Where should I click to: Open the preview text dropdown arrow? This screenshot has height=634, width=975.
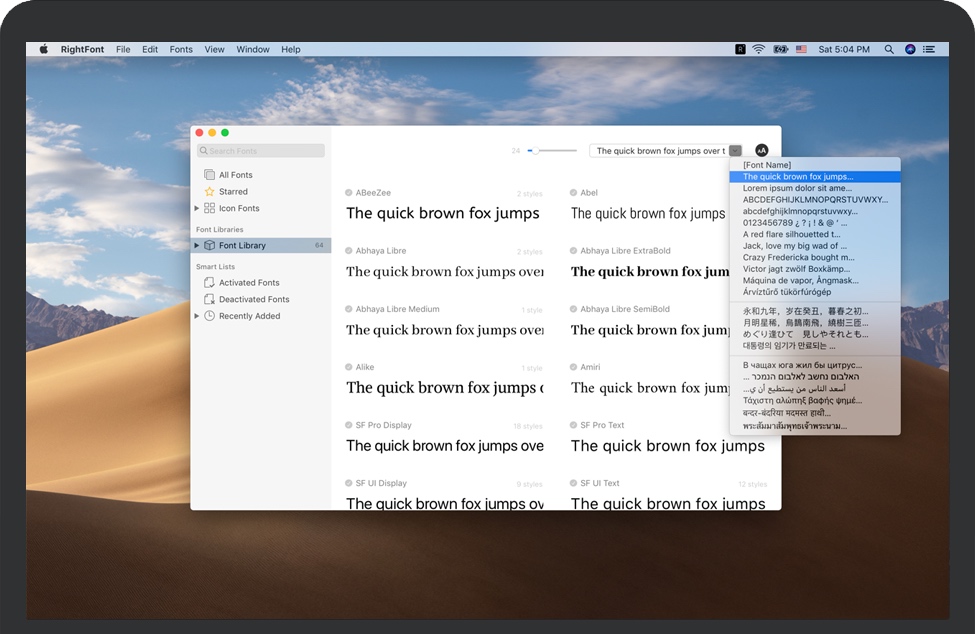[x=735, y=151]
